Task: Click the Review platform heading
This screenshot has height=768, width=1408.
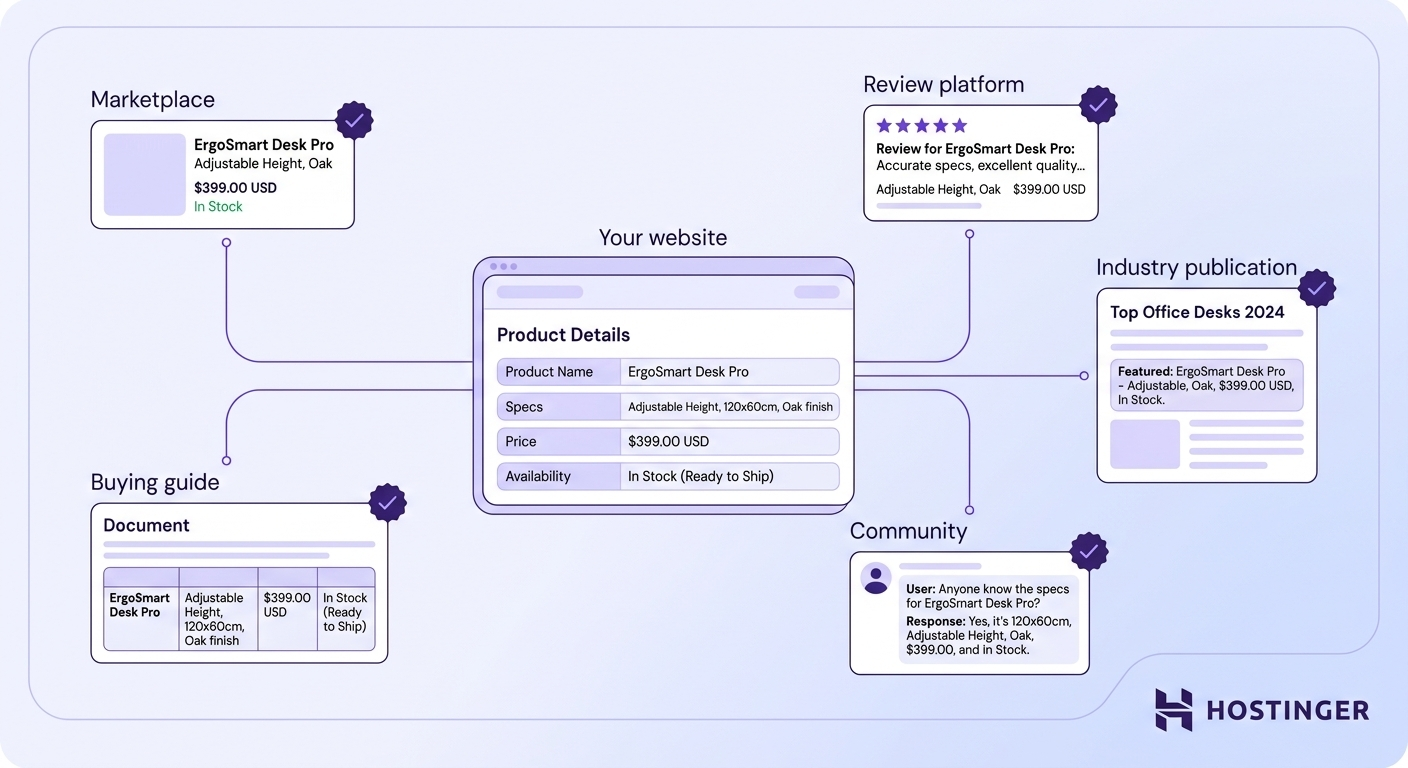Action: [944, 85]
